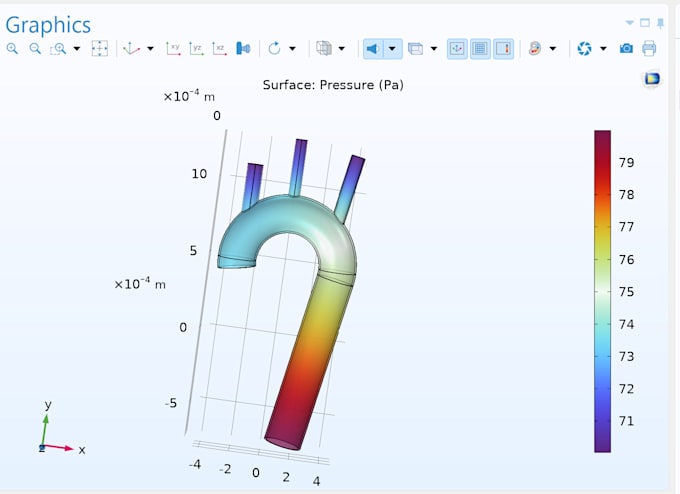Image resolution: width=680 pixels, height=494 pixels.
Task: Click the legend value 75
Action: [626, 292]
